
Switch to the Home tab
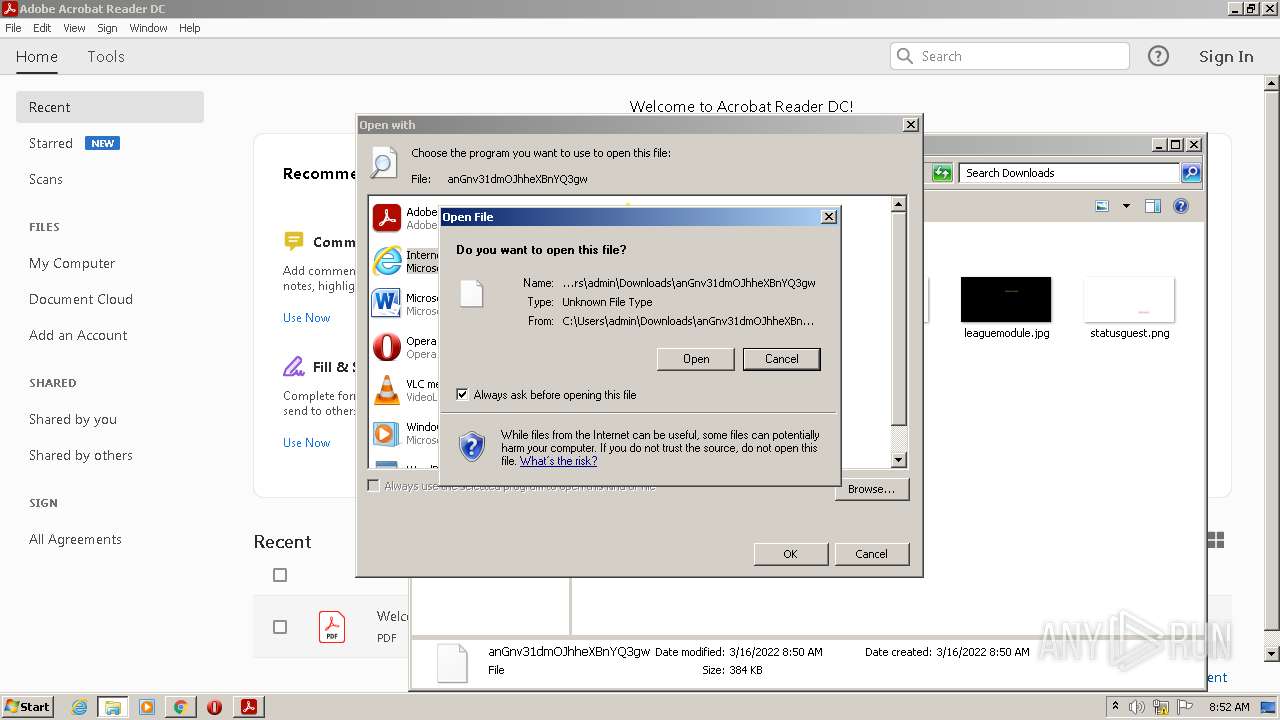click(37, 57)
